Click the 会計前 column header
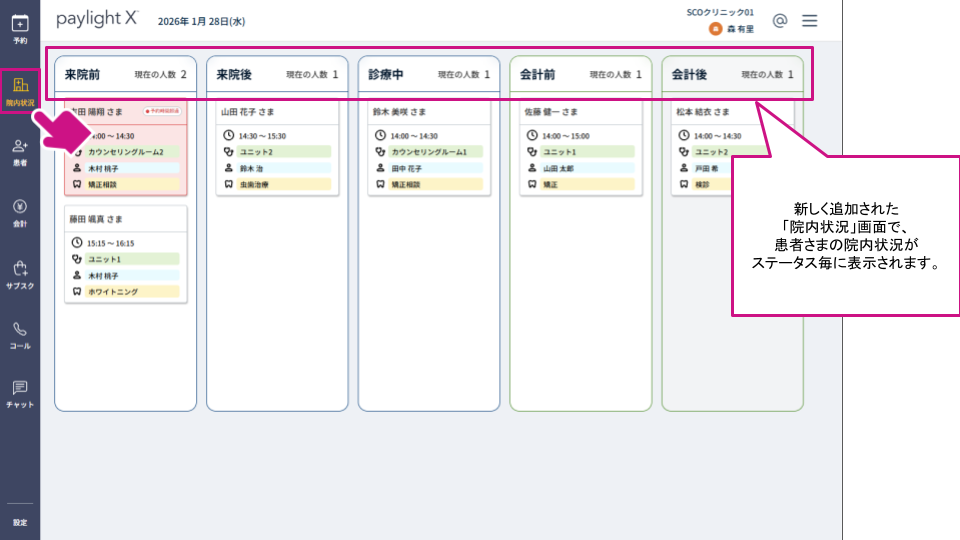 point(581,75)
